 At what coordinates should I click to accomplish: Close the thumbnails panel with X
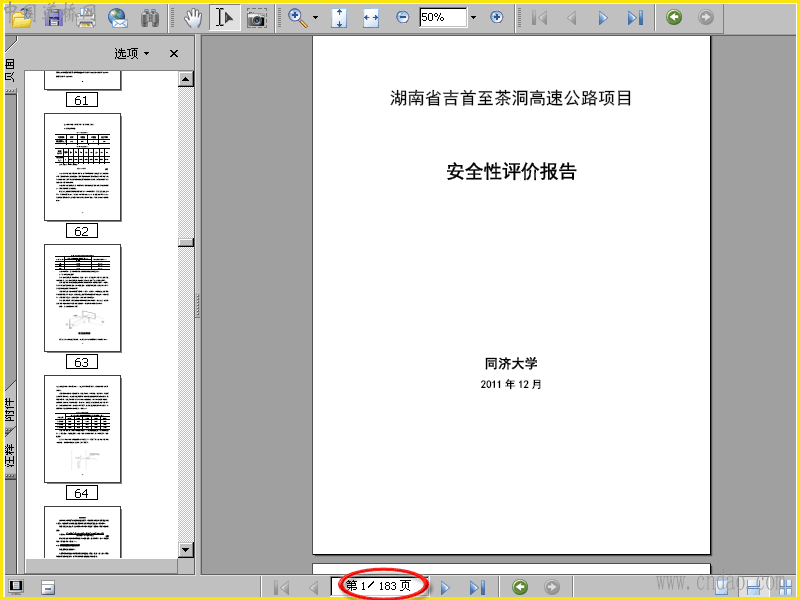(174, 53)
